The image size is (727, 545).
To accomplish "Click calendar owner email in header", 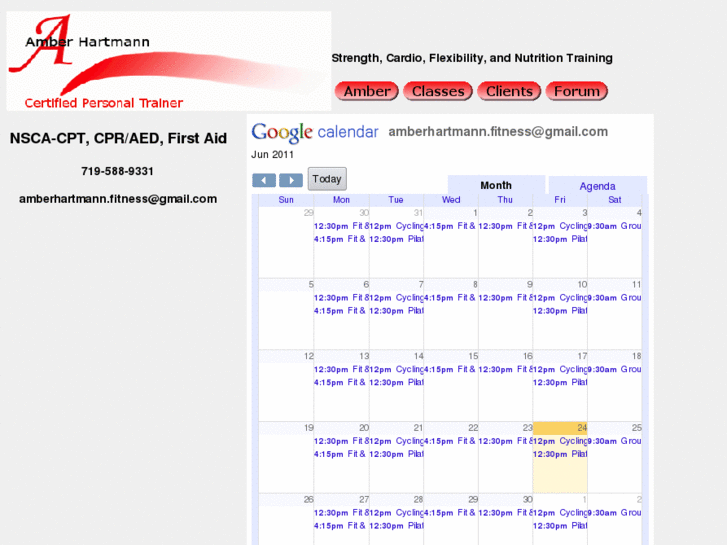I will click(498, 132).
